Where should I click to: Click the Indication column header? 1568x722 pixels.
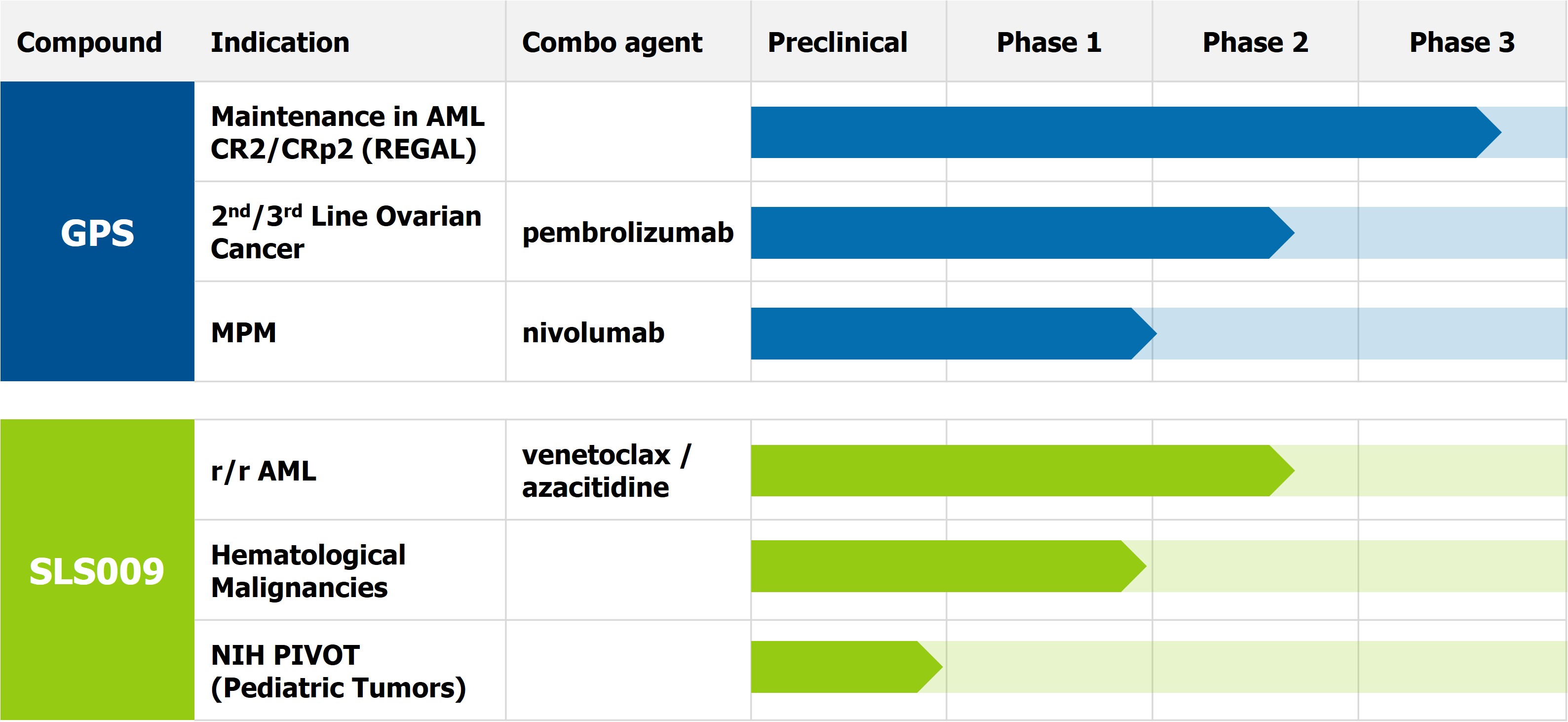click(280, 42)
